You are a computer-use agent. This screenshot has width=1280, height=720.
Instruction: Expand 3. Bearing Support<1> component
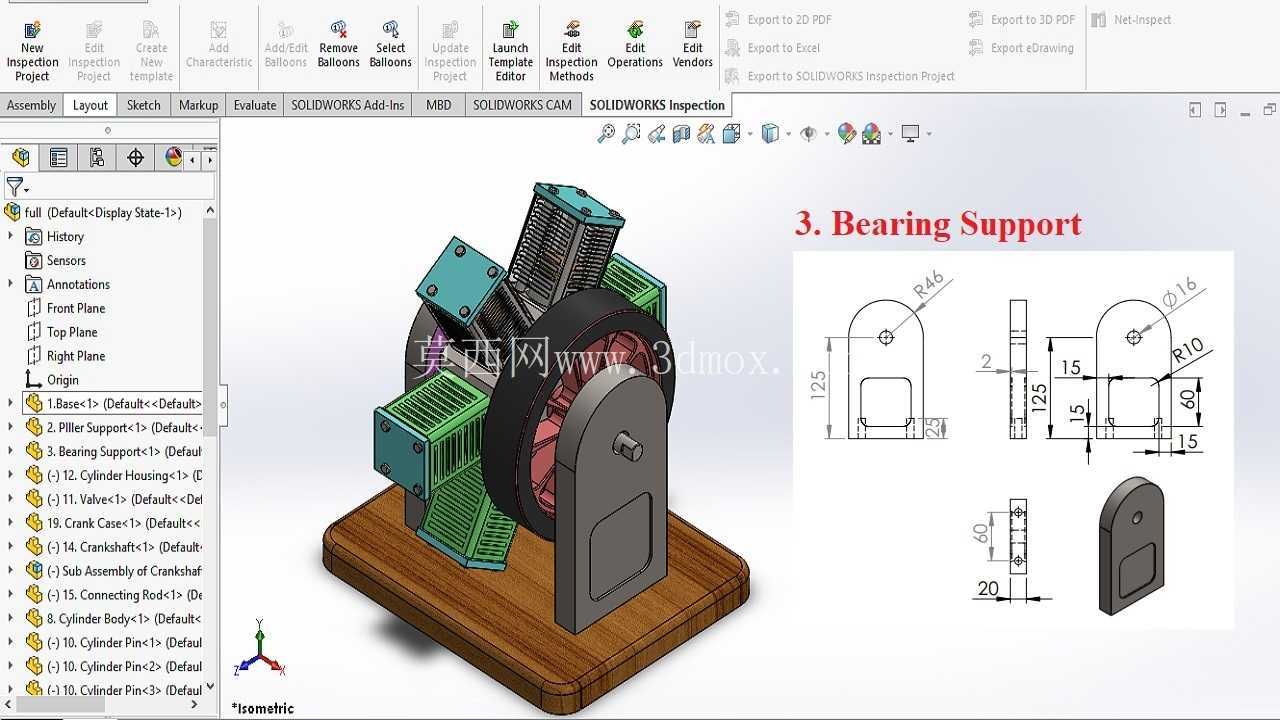pos(11,451)
